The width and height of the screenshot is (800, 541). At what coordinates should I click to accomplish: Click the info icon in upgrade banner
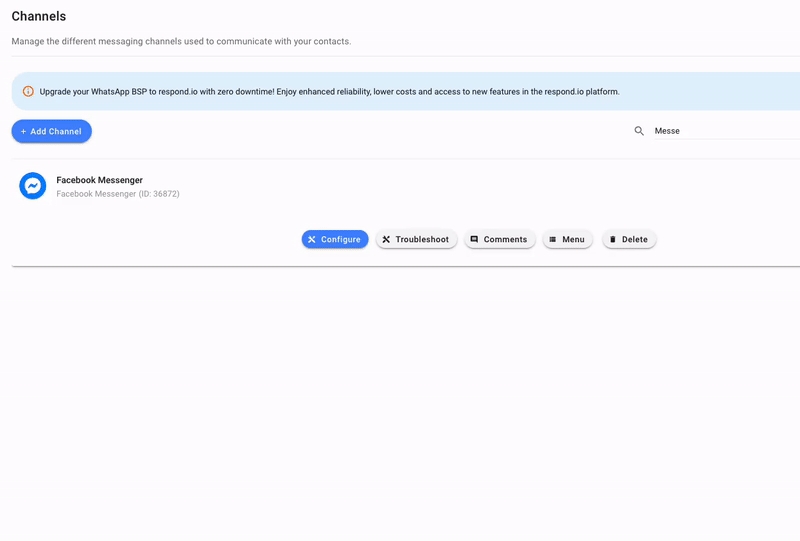(28, 92)
